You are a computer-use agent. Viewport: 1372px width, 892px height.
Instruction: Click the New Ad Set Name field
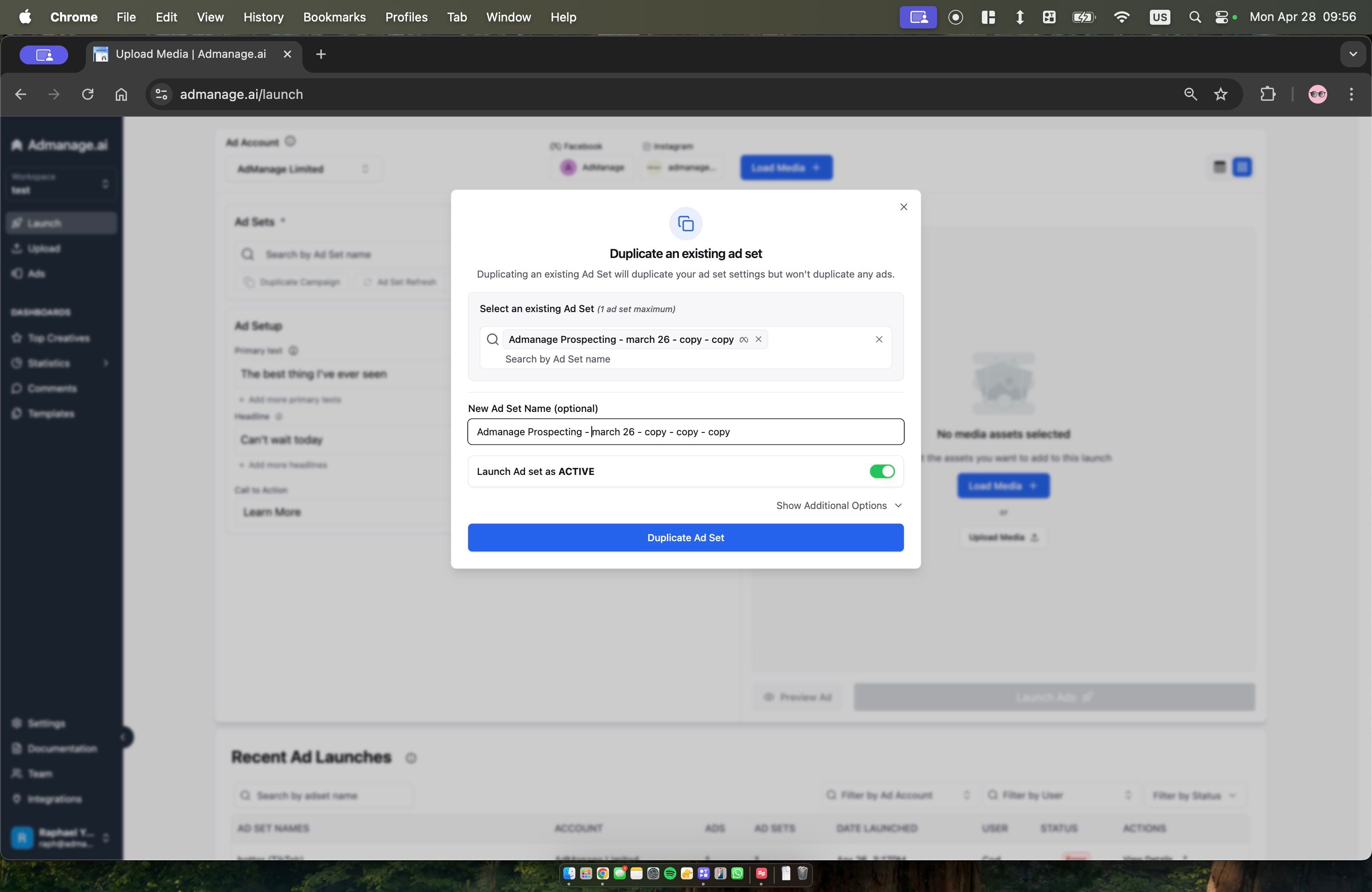click(686, 432)
